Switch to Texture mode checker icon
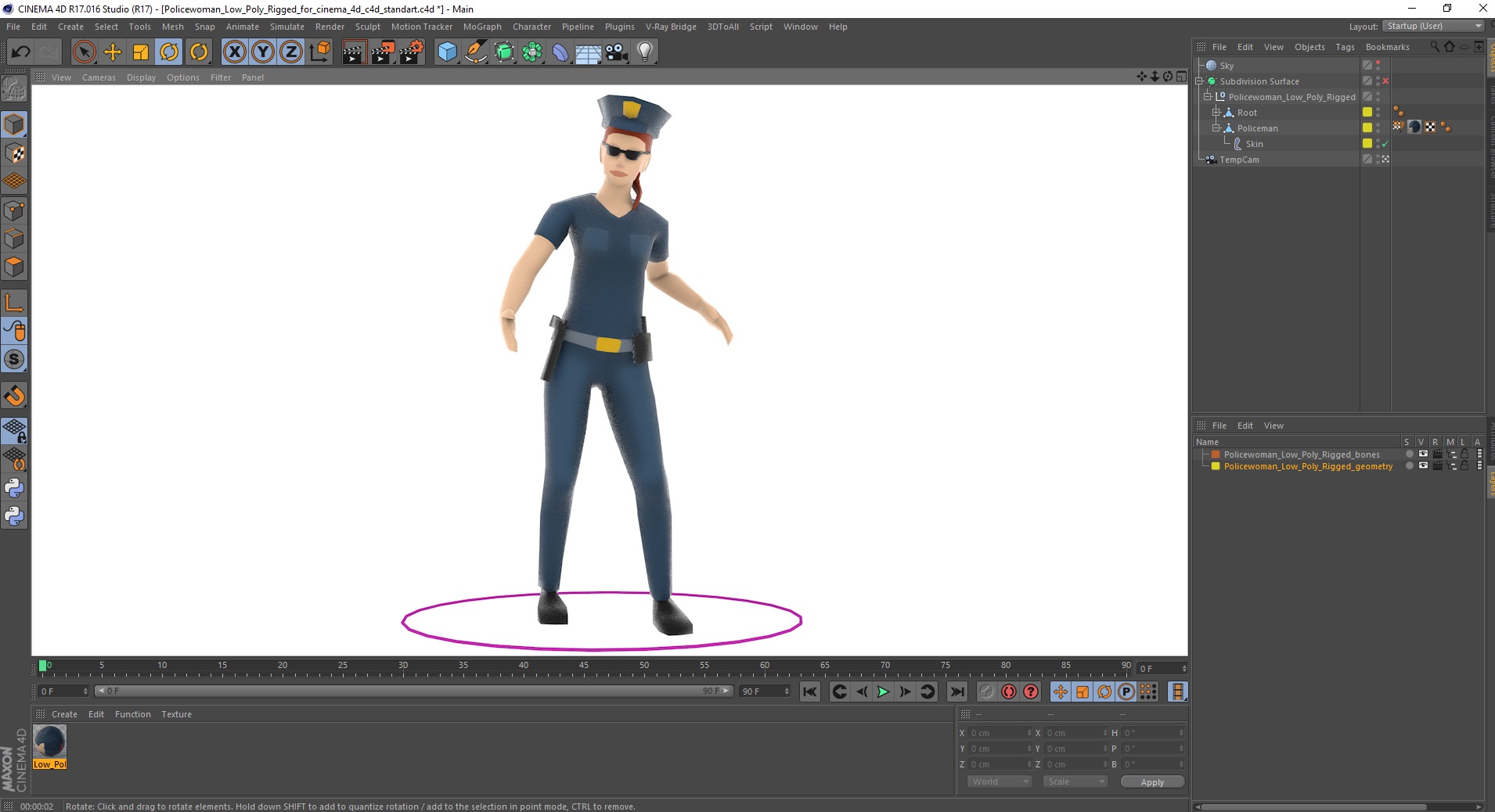This screenshot has width=1495, height=812. (x=14, y=153)
